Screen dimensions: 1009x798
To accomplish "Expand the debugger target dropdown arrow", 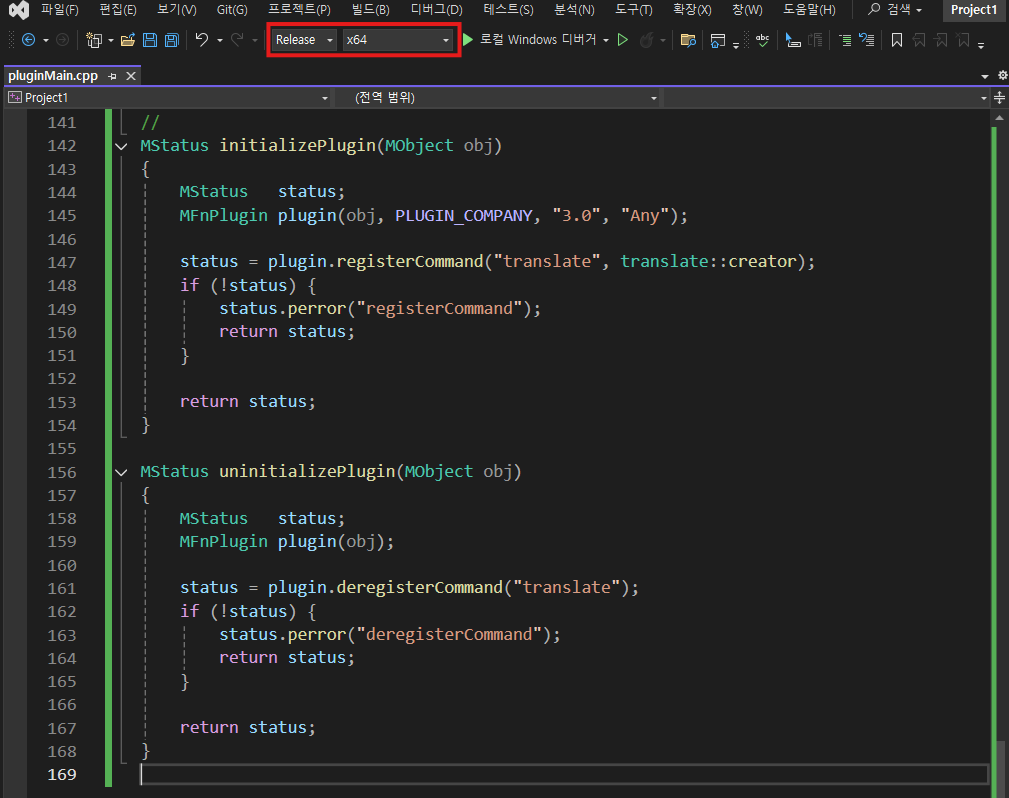I will 606,41.
